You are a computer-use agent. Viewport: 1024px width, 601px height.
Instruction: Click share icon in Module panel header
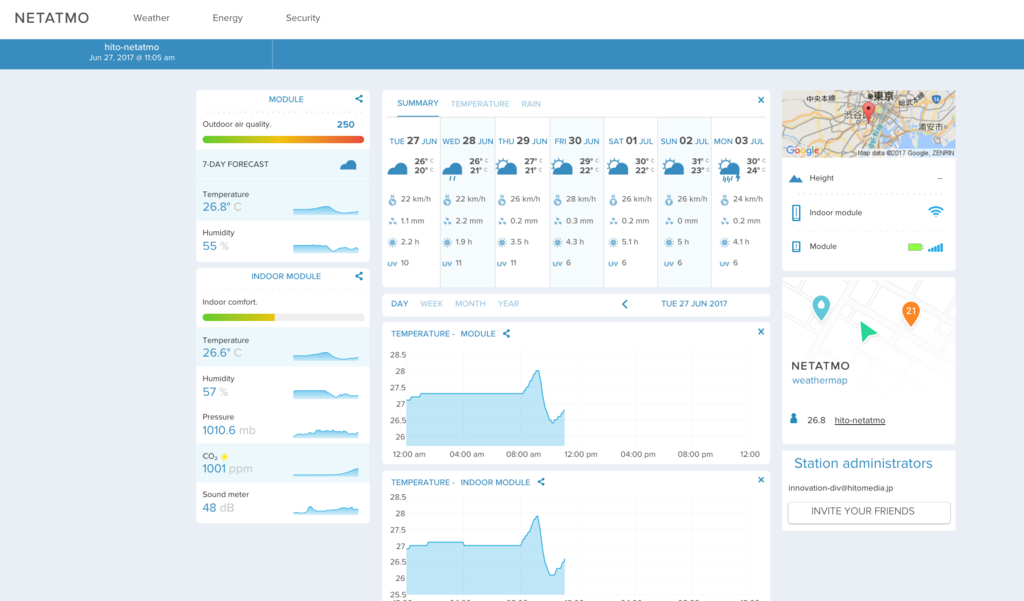[359, 99]
